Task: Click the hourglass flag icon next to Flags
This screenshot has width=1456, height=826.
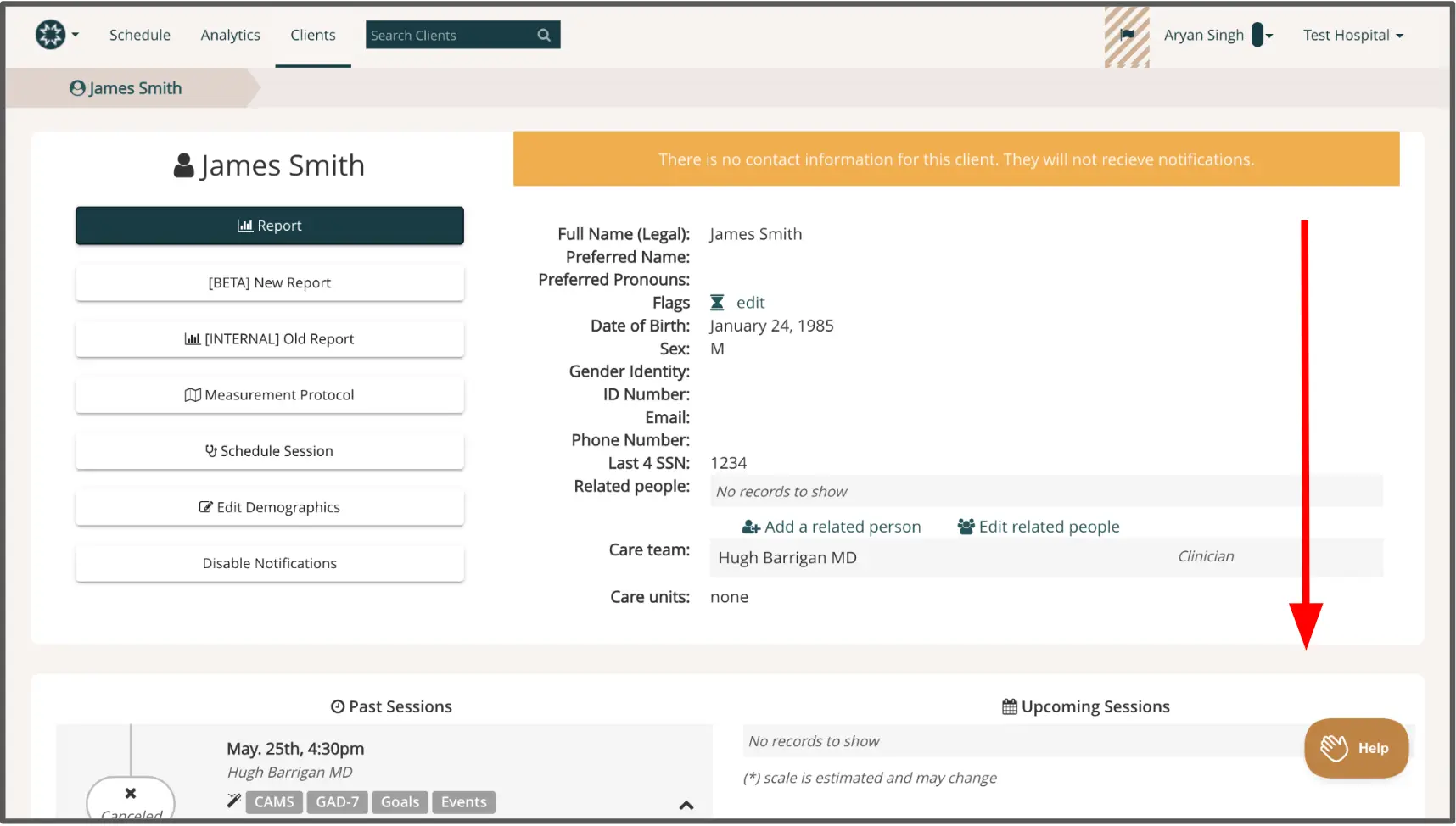Action: [x=715, y=302]
